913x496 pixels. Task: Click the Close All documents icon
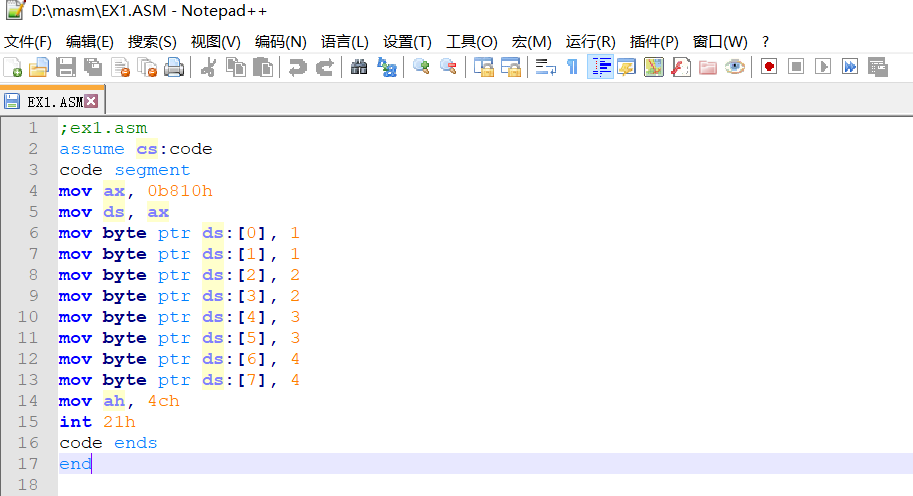click(147, 68)
